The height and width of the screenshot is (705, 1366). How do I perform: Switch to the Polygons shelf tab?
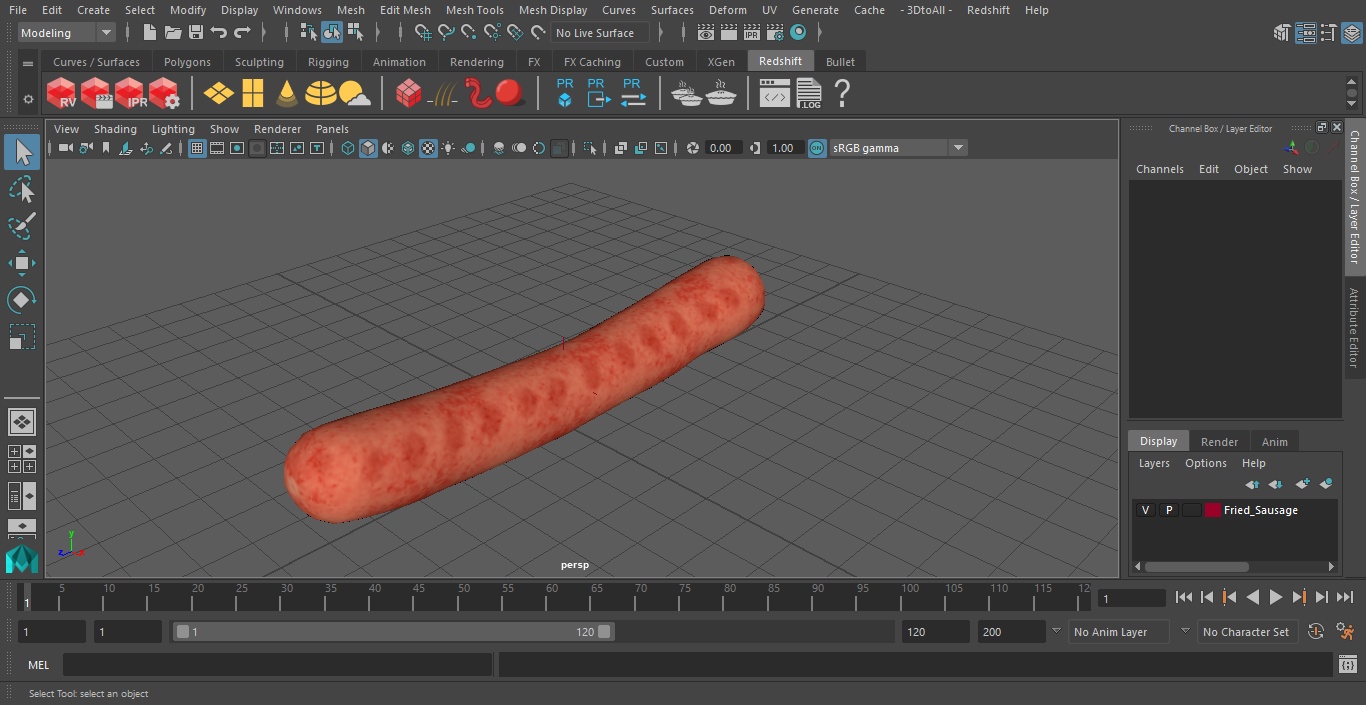coord(187,62)
